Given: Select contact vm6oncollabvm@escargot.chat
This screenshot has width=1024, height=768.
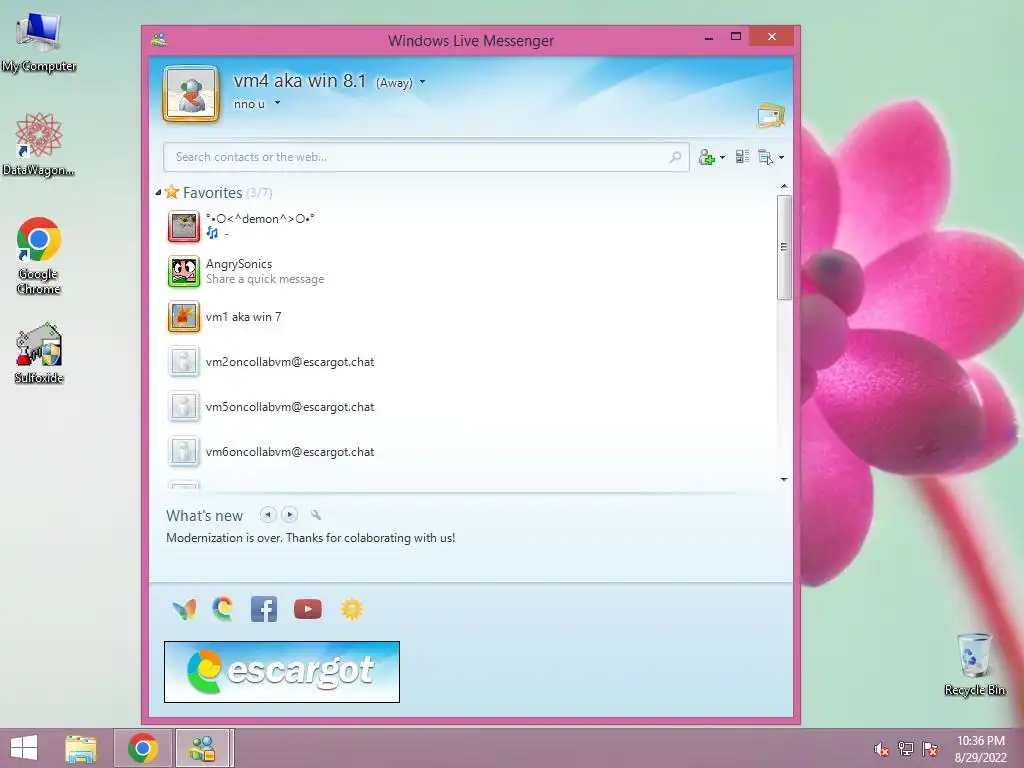Looking at the screenshot, I should point(290,452).
